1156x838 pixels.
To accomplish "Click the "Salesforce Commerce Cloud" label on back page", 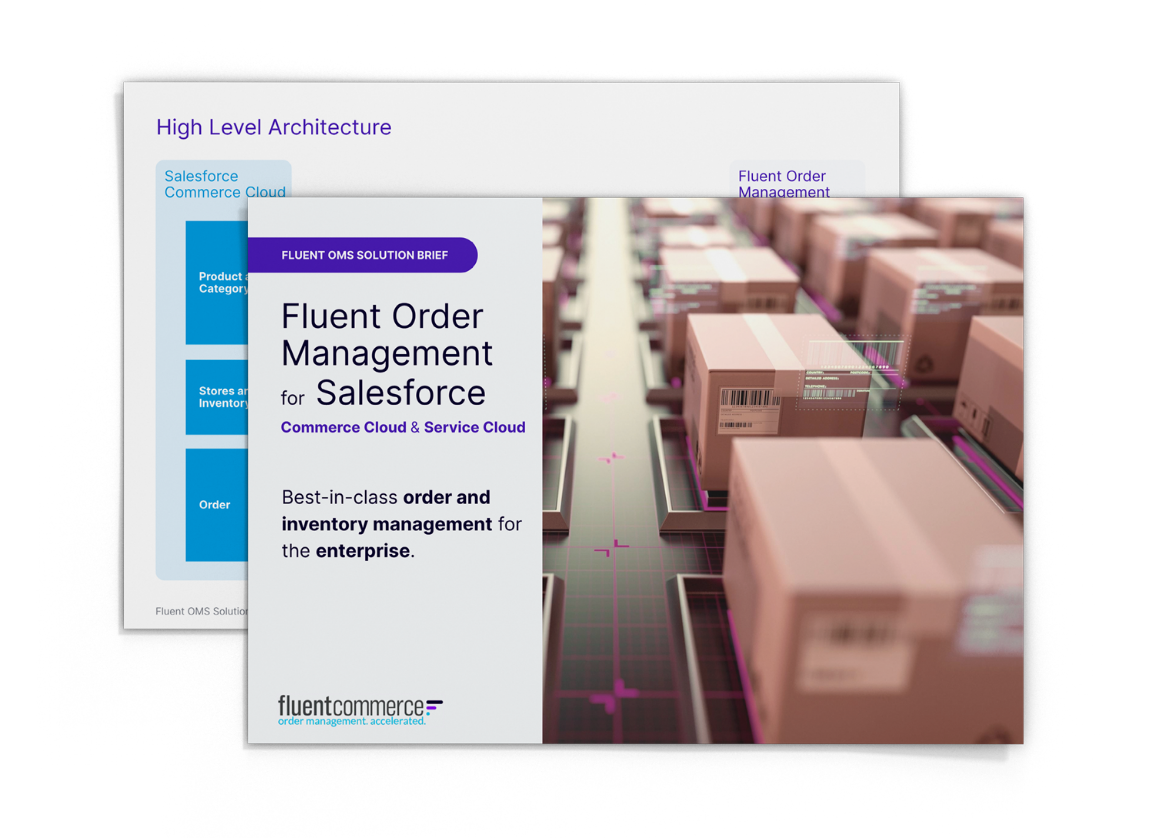I will tap(225, 184).
